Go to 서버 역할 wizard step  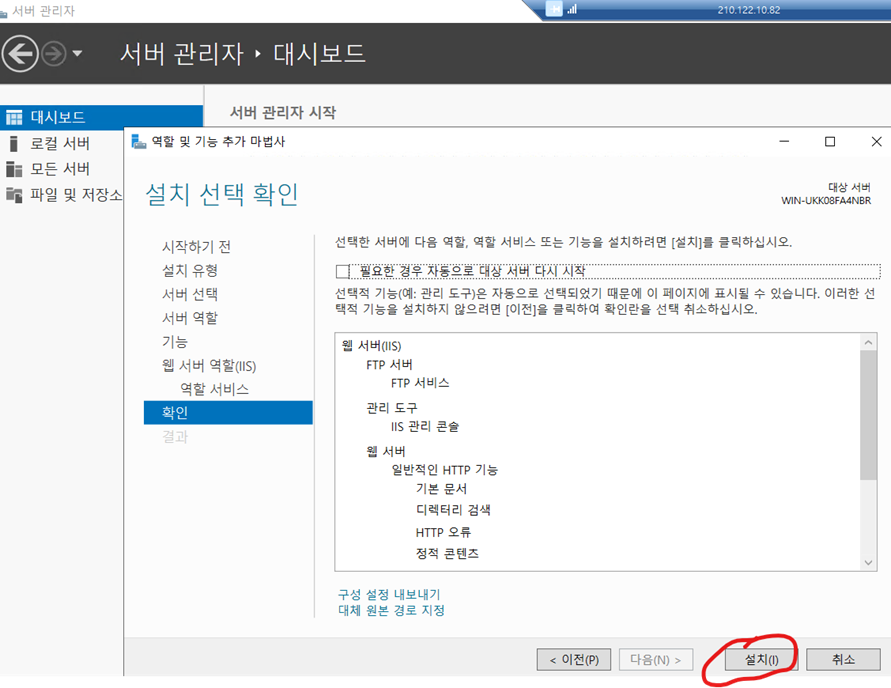pos(190,318)
